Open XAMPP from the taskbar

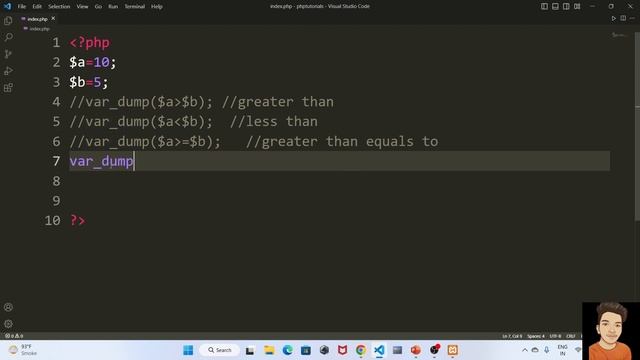(x=452, y=350)
